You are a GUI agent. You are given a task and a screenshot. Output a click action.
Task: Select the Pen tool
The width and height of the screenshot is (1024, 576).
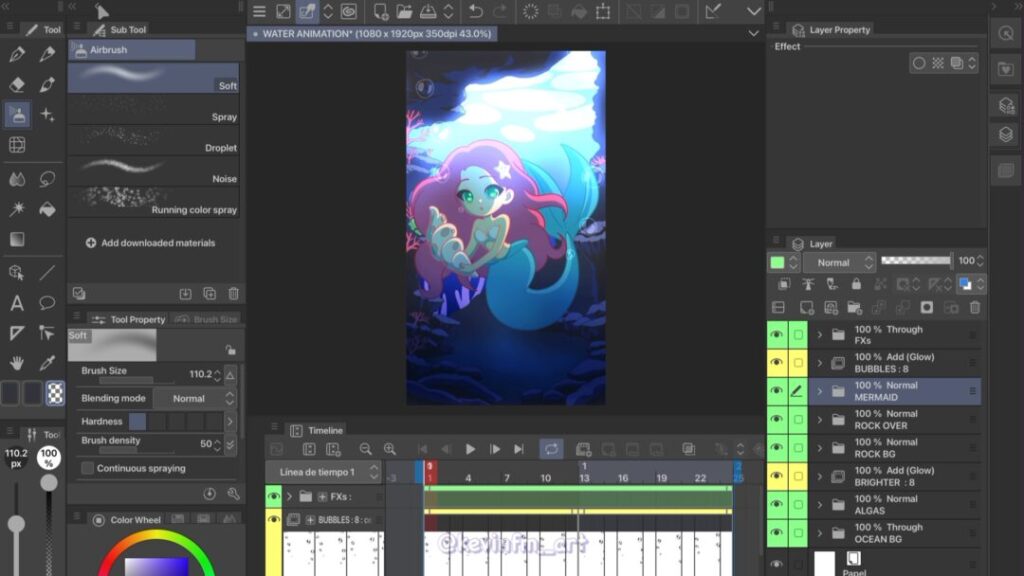click(x=18, y=54)
